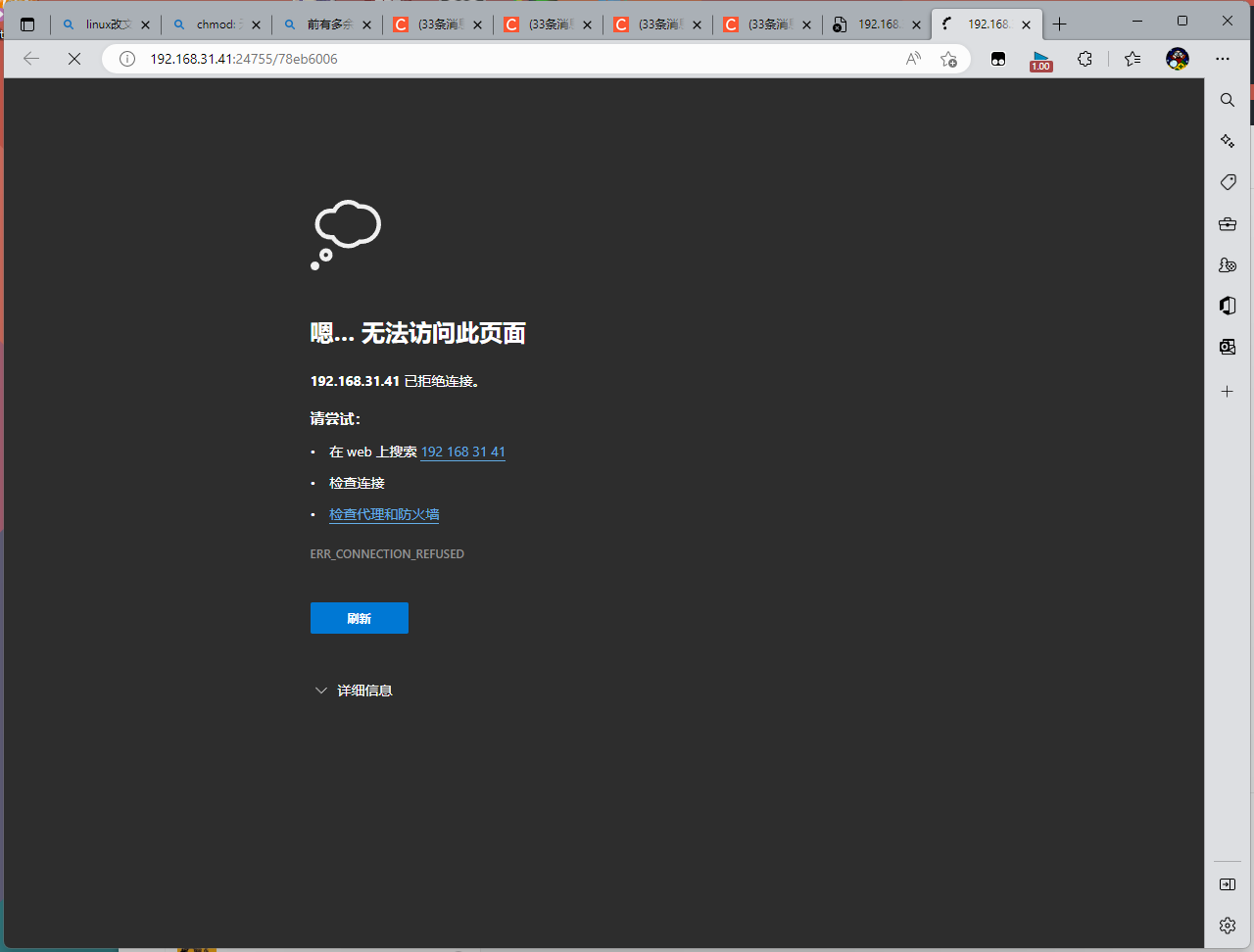This screenshot has width=1254, height=952.
Task: Open sidebar Tools briefcase icon
Action: point(1228,224)
